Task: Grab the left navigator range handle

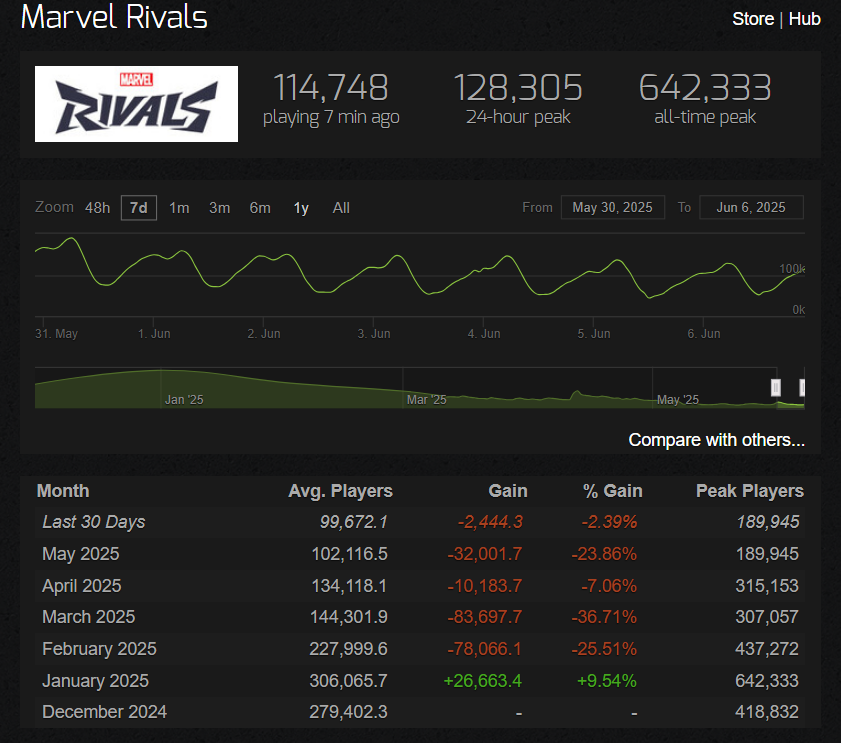Action: click(776, 387)
